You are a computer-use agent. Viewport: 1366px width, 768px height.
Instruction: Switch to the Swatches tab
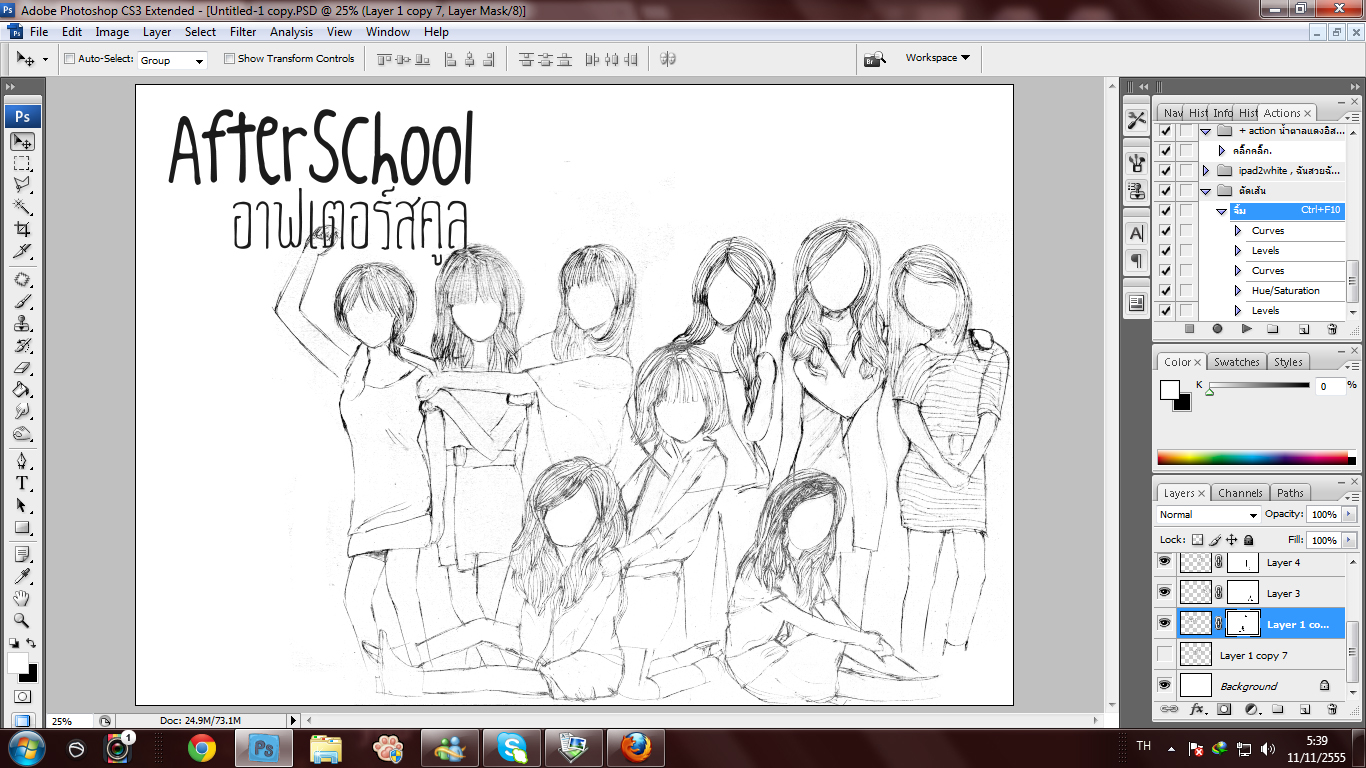1237,362
